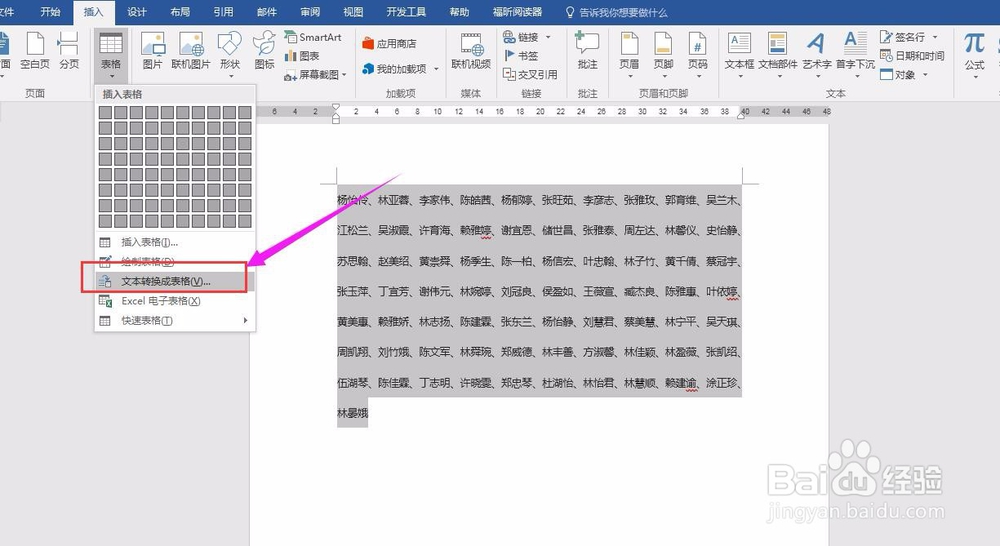Viewport: 1000px width, 546px height.
Task: Open 文档部件 quick parts
Action: (777, 54)
